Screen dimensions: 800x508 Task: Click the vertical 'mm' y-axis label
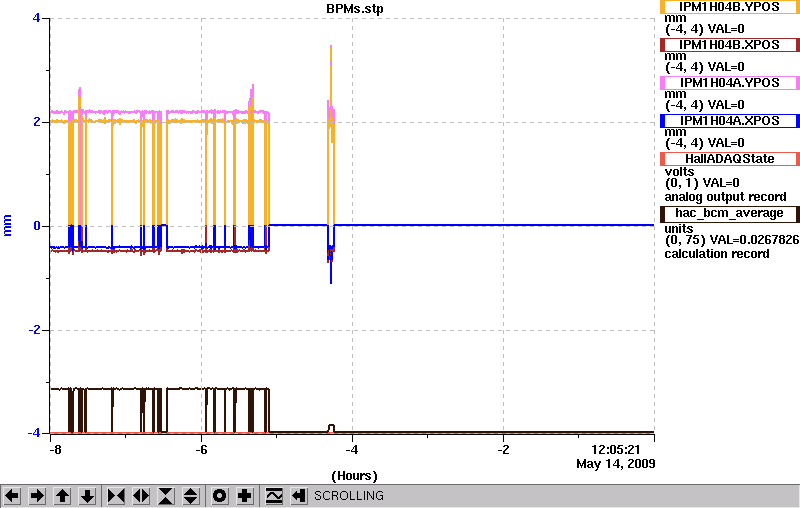pos(7,225)
